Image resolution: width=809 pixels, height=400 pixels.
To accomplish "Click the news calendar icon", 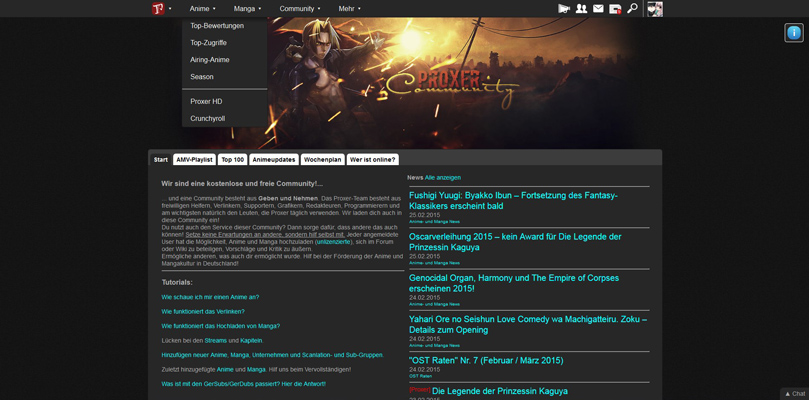I will click(x=615, y=9).
